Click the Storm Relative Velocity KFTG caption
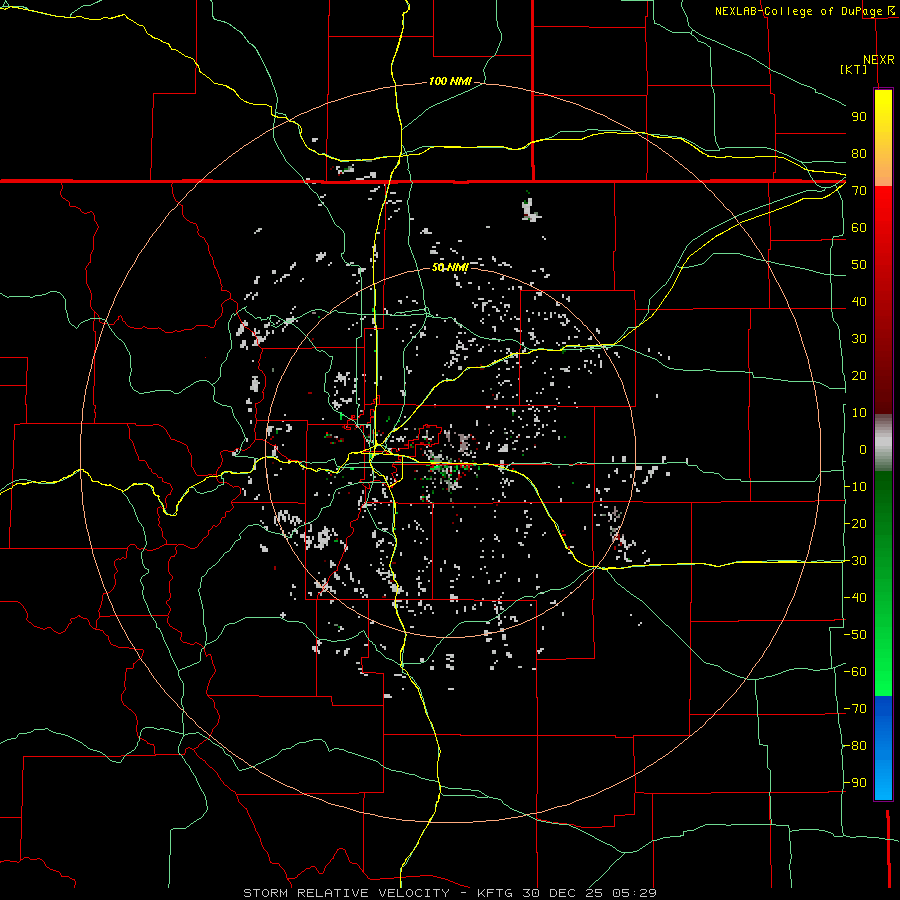900x900 pixels. pyautogui.click(x=450, y=893)
